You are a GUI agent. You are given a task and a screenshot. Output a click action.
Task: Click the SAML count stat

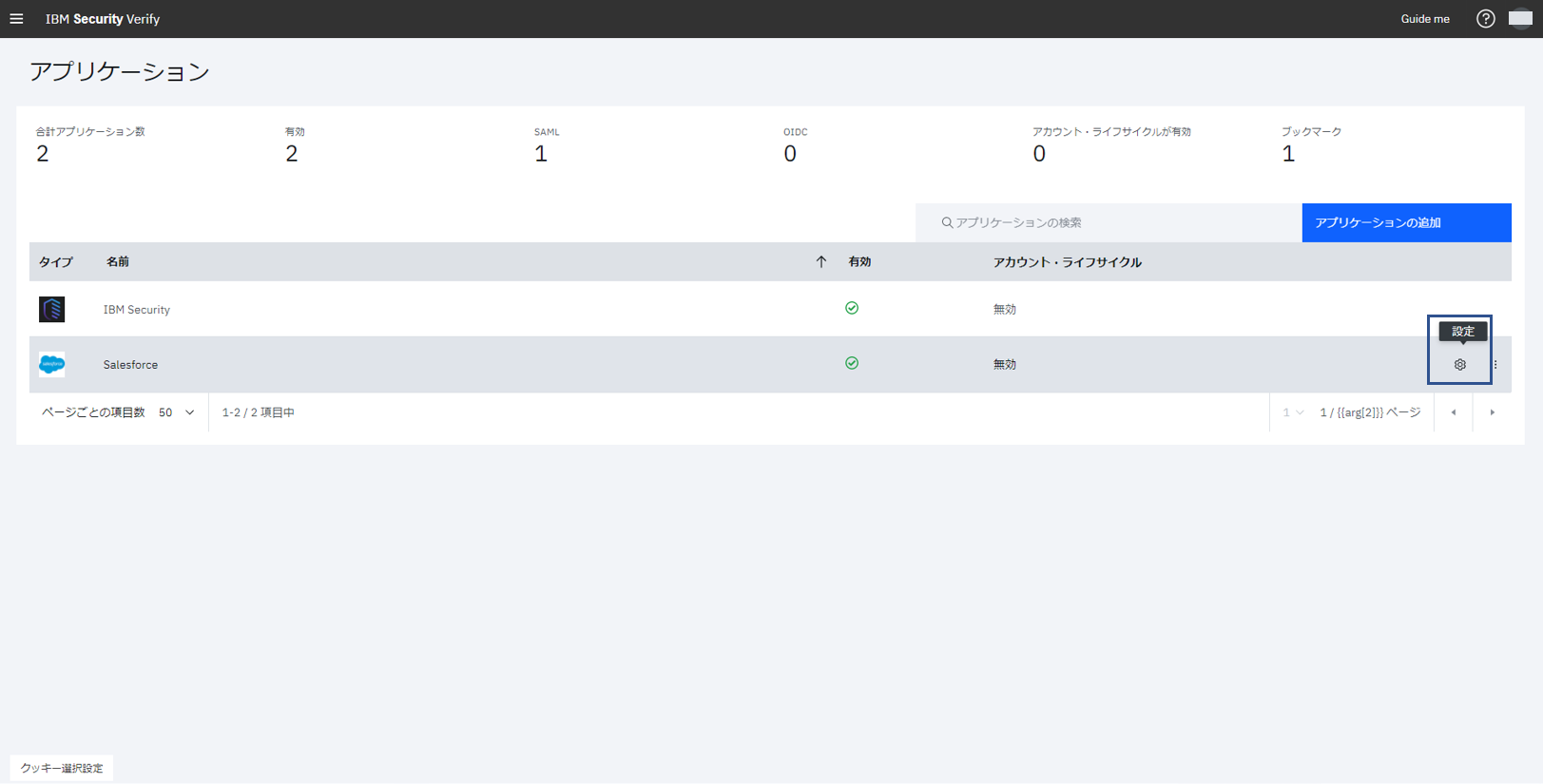(547, 144)
